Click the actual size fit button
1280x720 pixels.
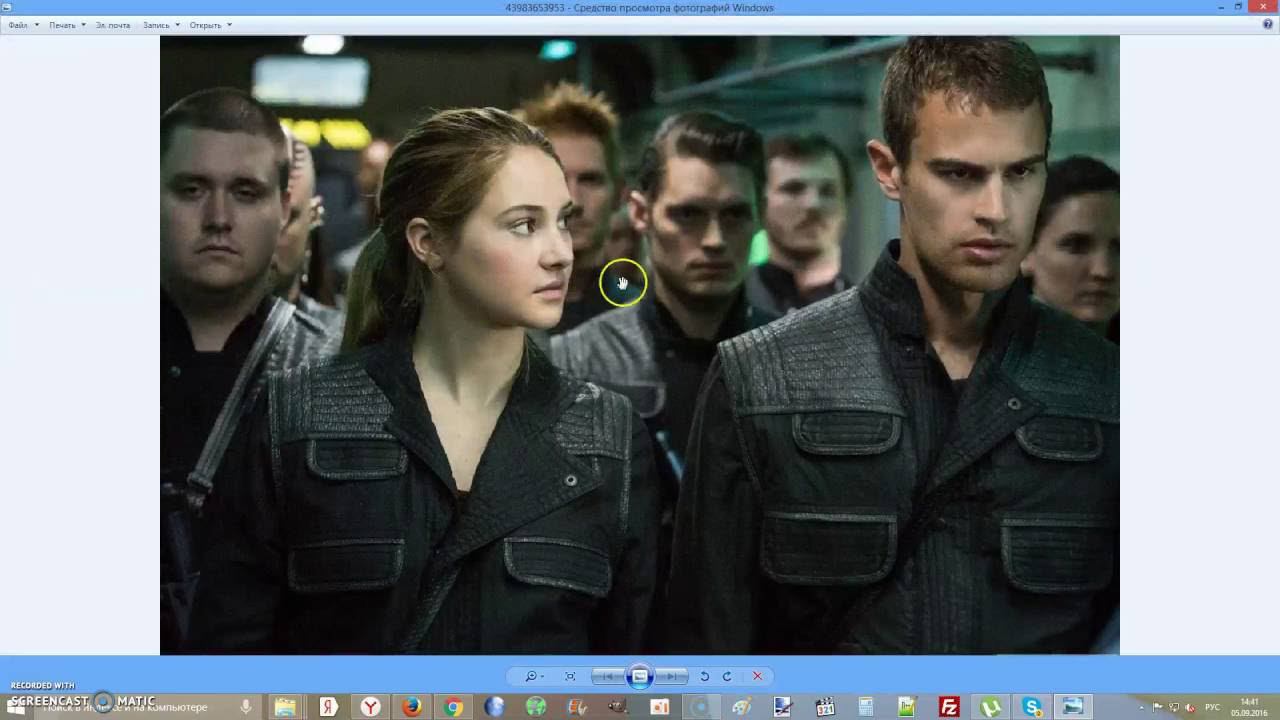click(570, 676)
